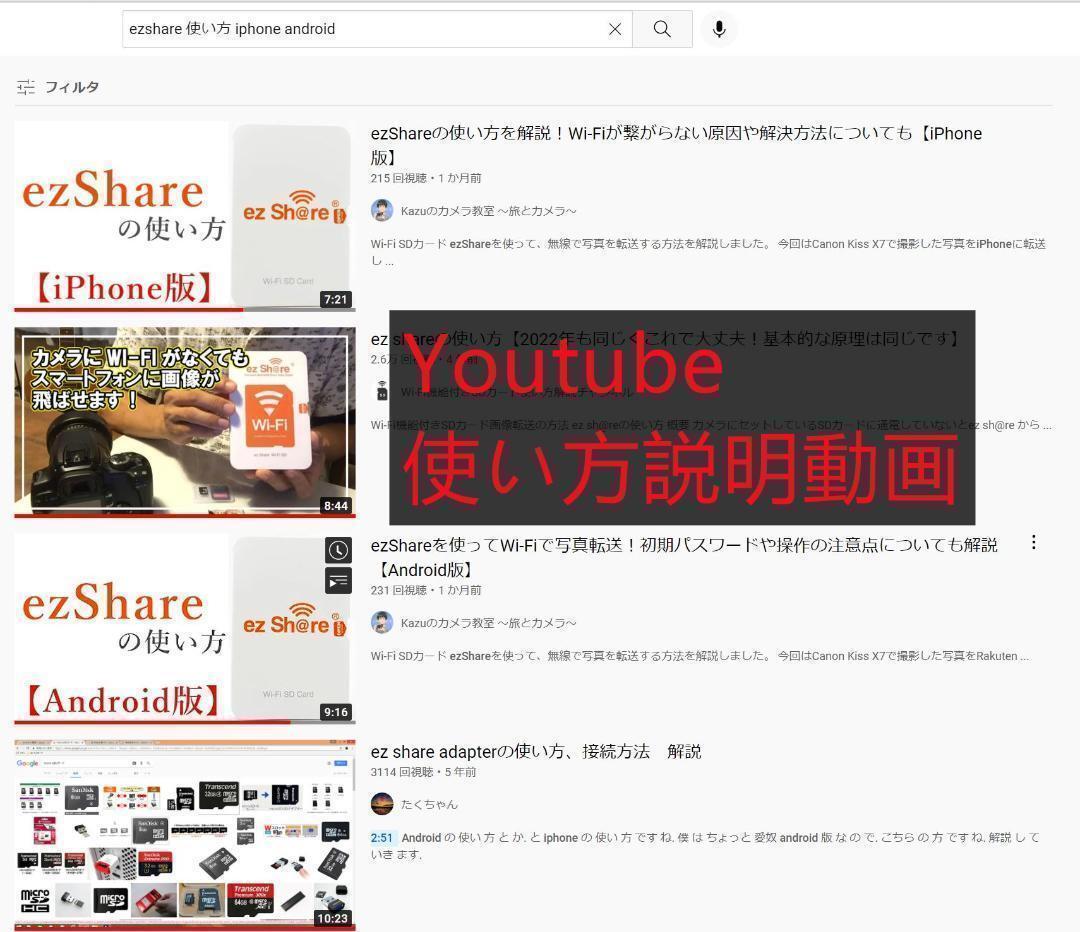The width and height of the screenshot is (1080, 932).
Task: Click the 8:44 duration badge
Action: coord(335,506)
